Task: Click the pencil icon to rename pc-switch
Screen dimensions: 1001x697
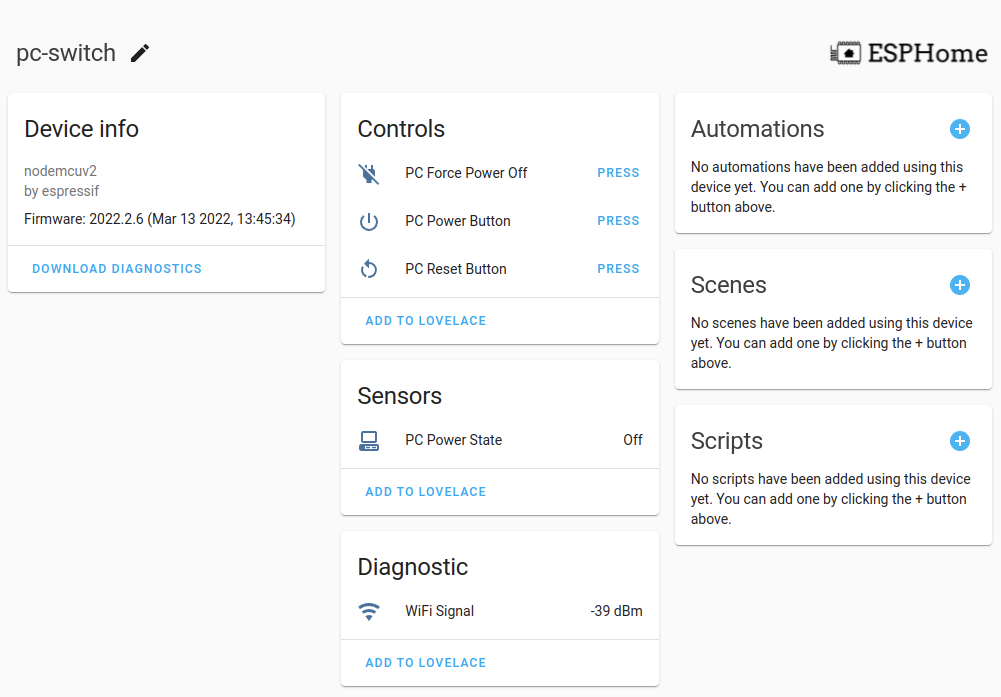Action: tap(140, 53)
